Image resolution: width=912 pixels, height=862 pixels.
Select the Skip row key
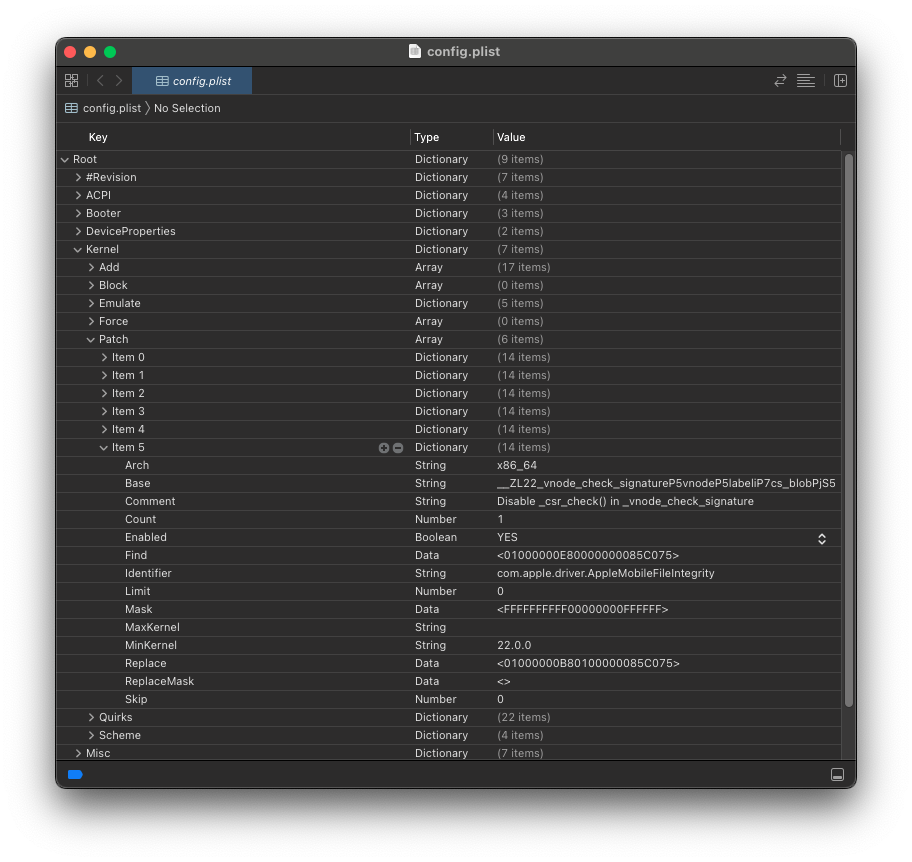click(136, 700)
